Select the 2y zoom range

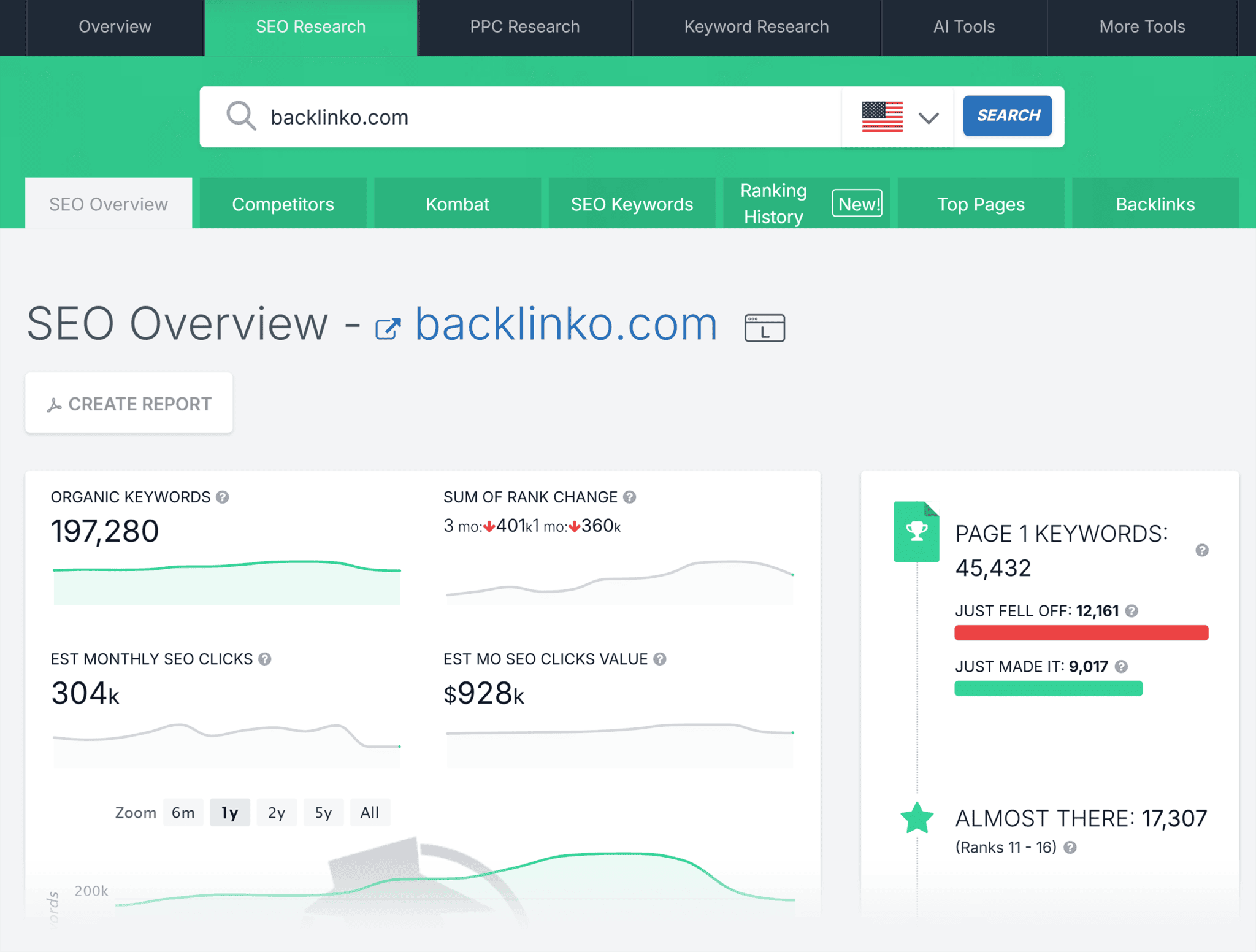click(x=277, y=812)
